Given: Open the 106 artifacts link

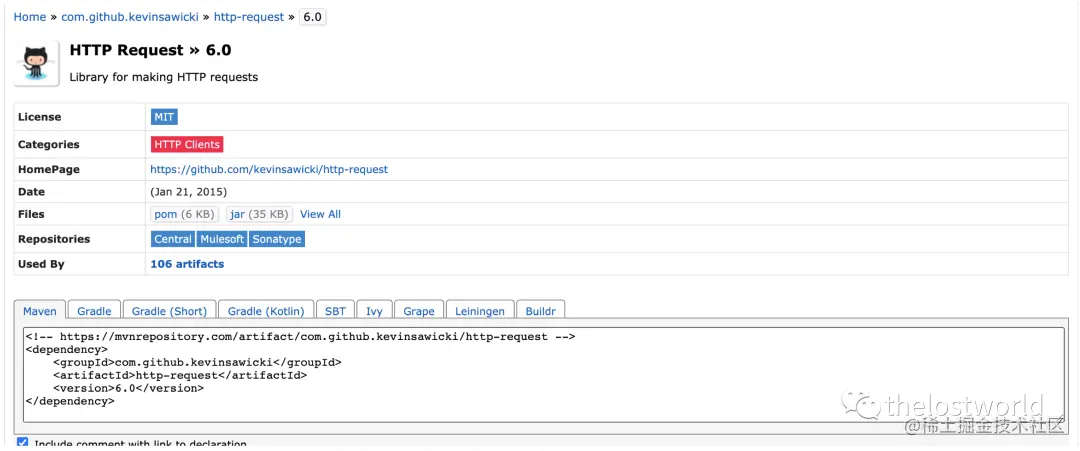Looking at the screenshot, I should tap(187, 264).
